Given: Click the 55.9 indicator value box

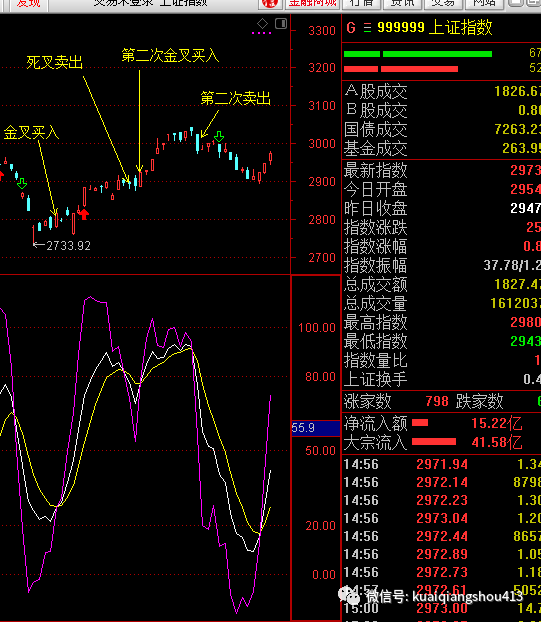Looking at the screenshot, I should (316, 428).
